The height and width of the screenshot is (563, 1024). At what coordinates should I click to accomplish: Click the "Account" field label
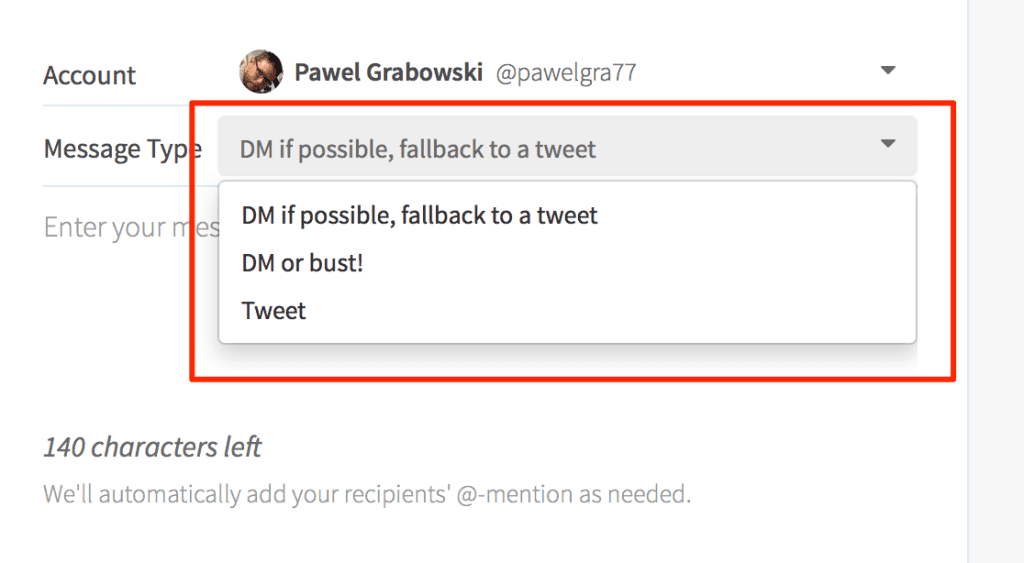click(x=89, y=75)
